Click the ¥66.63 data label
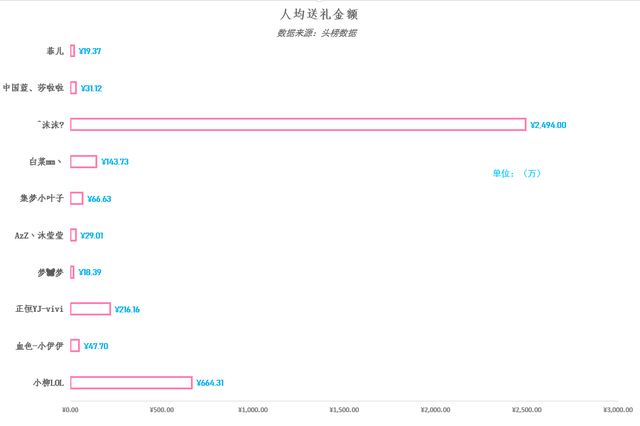This screenshot has width=640, height=426. click(99, 199)
